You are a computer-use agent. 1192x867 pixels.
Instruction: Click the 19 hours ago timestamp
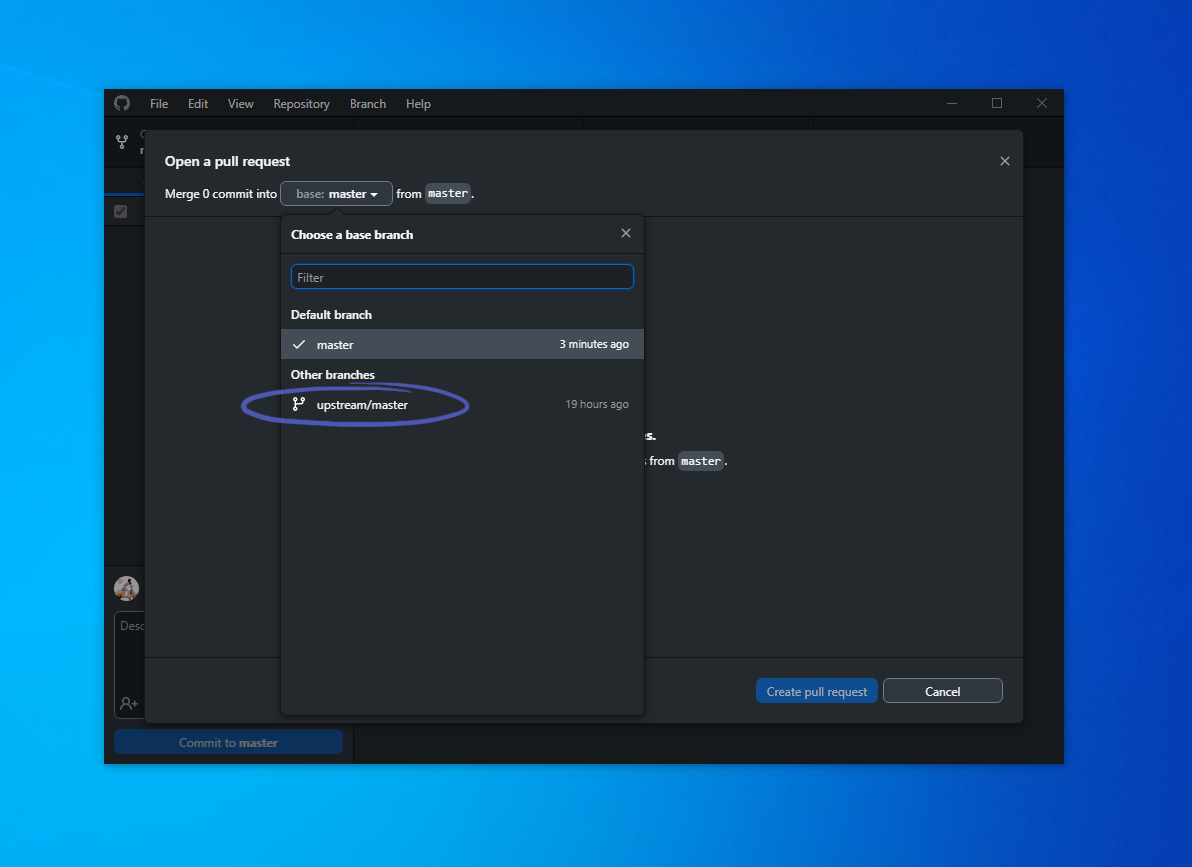pos(597,404)
